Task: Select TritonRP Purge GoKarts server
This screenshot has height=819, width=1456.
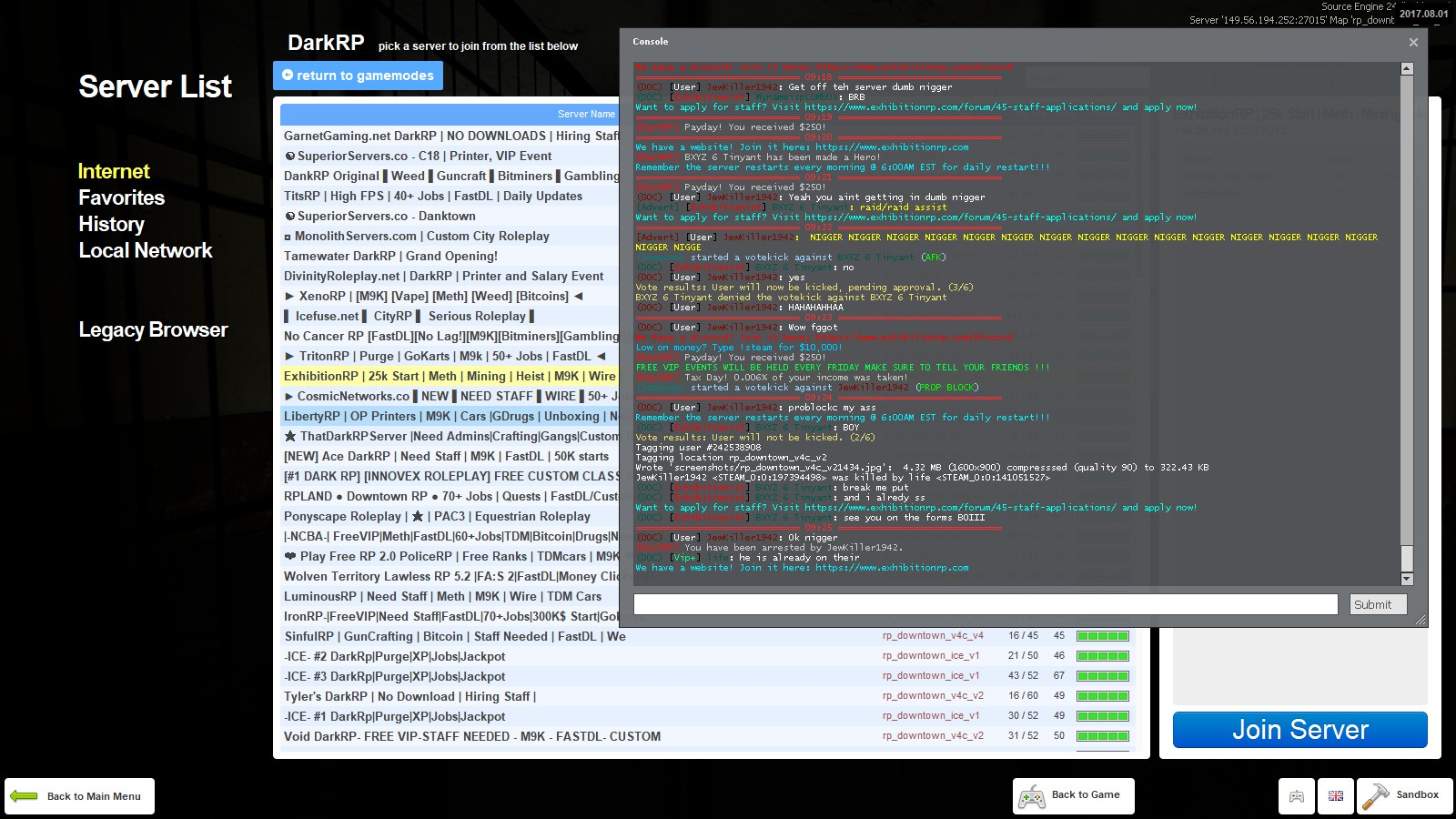Action: [x=450, y=356]
